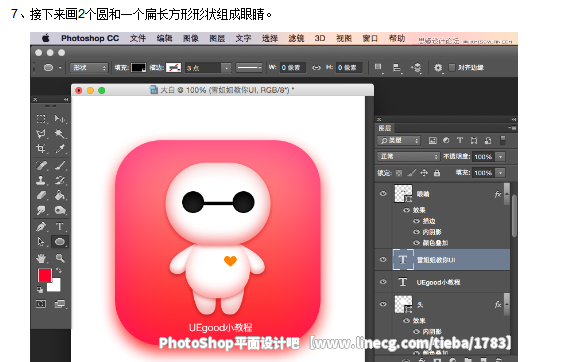Select the Magic Wand tool
Image resolution: width=567 pixels, height=362 pixels.
60,133
